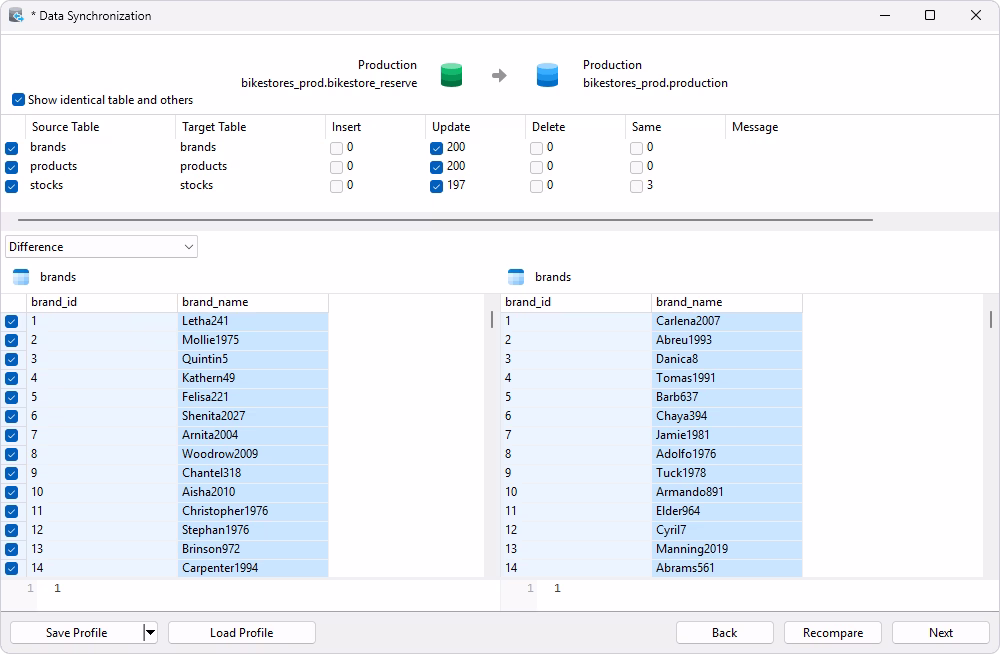Click the Target Table column header
The width and height of the screenshot is (1000, 654).
point(250,127)
